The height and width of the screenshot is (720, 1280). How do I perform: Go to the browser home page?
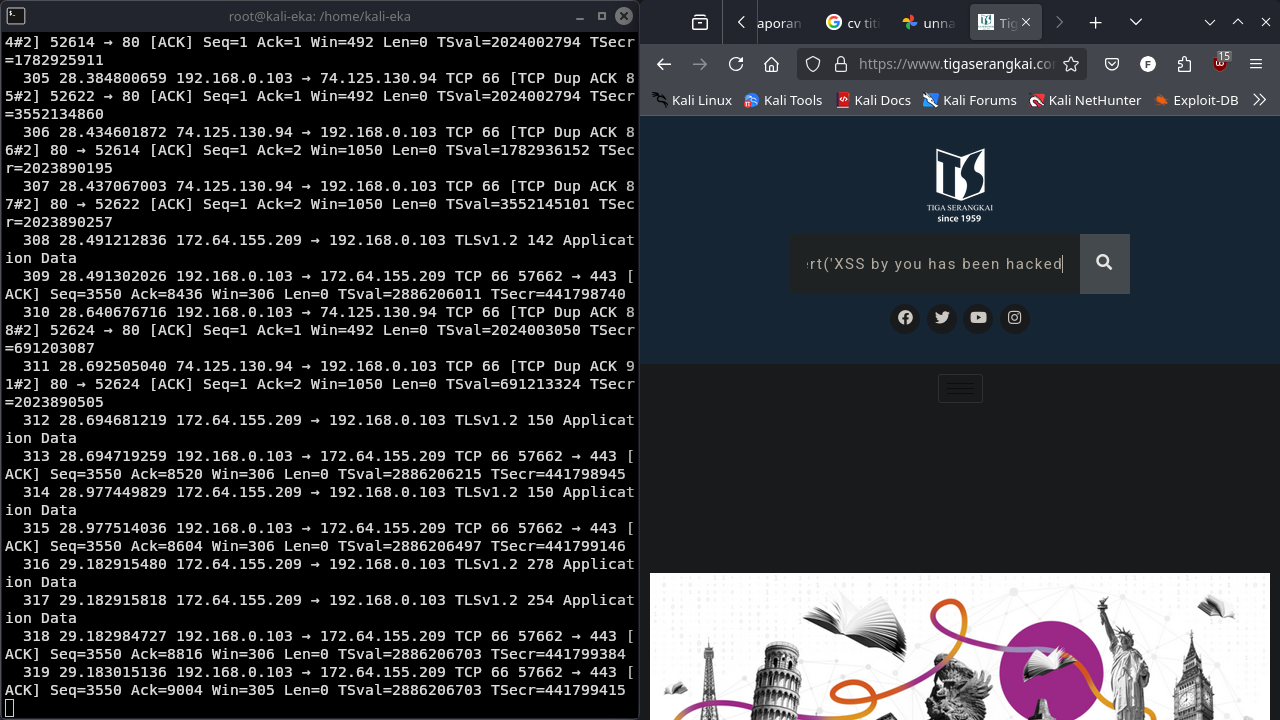pos(771,64)
